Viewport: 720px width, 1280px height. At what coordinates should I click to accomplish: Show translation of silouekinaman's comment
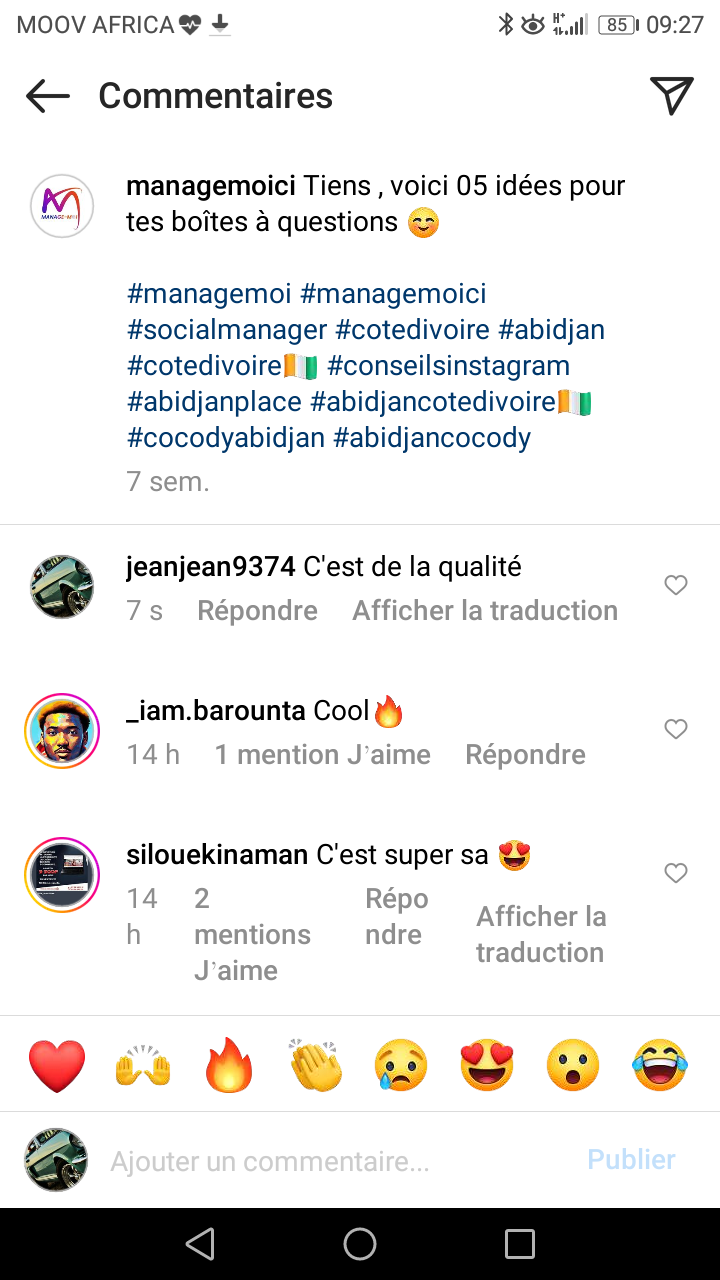tap(541, 934)
